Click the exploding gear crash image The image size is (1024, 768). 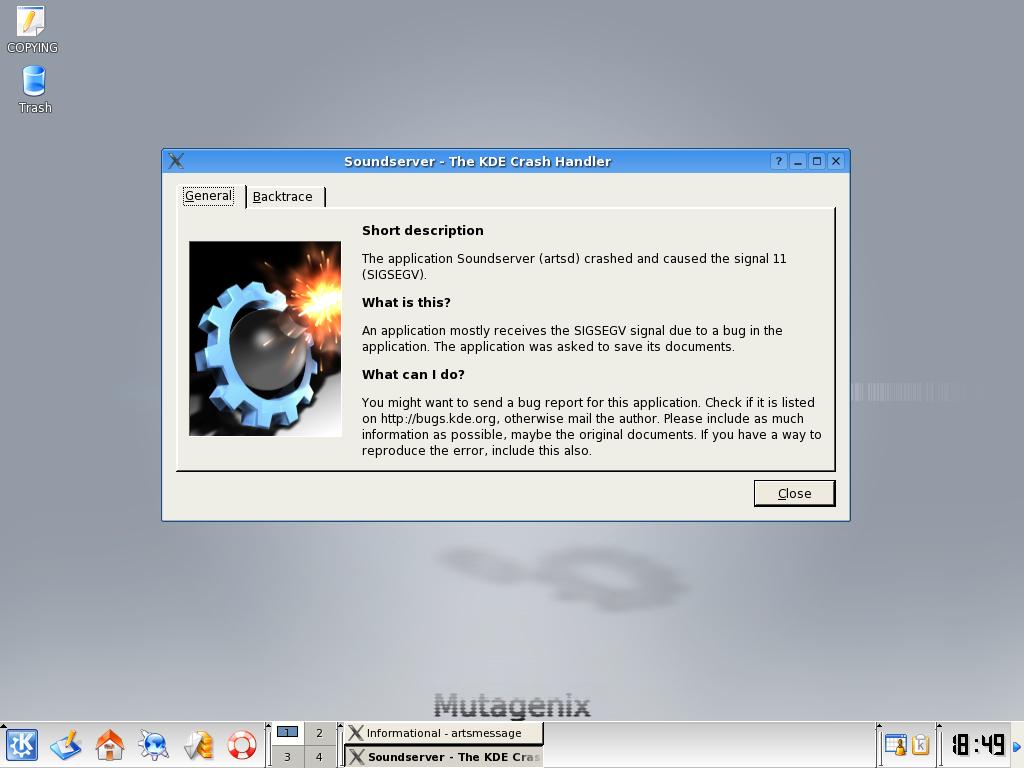pos(265,338)
